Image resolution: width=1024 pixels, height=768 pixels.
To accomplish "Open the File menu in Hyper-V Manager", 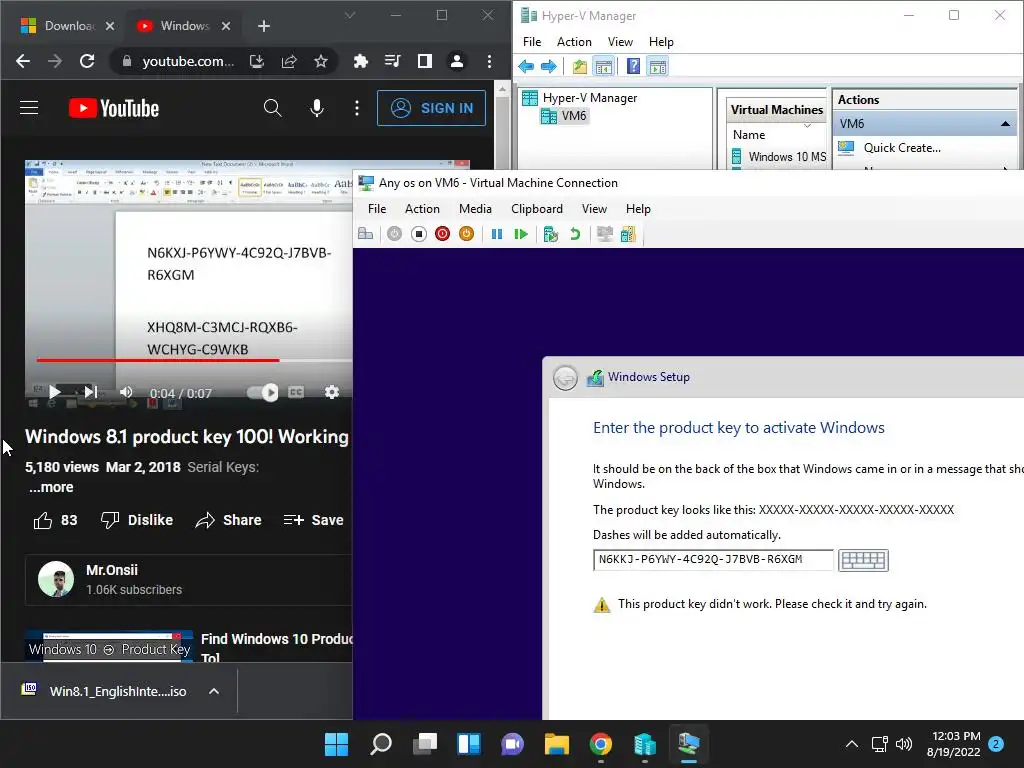I will [x=532, y=42].
